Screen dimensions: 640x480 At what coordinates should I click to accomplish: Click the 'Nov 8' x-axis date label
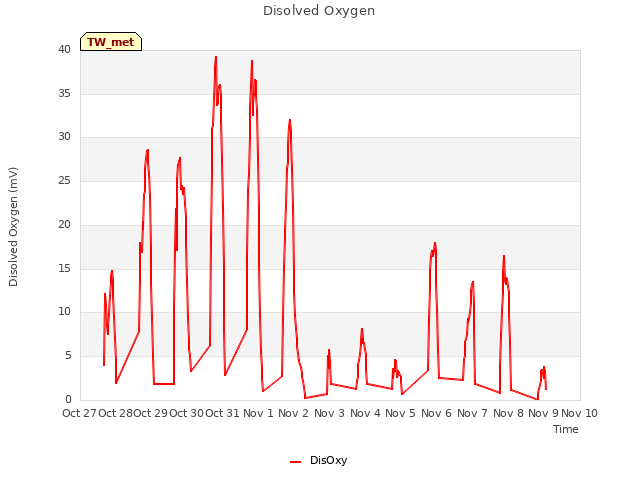[x=508, y=413]
